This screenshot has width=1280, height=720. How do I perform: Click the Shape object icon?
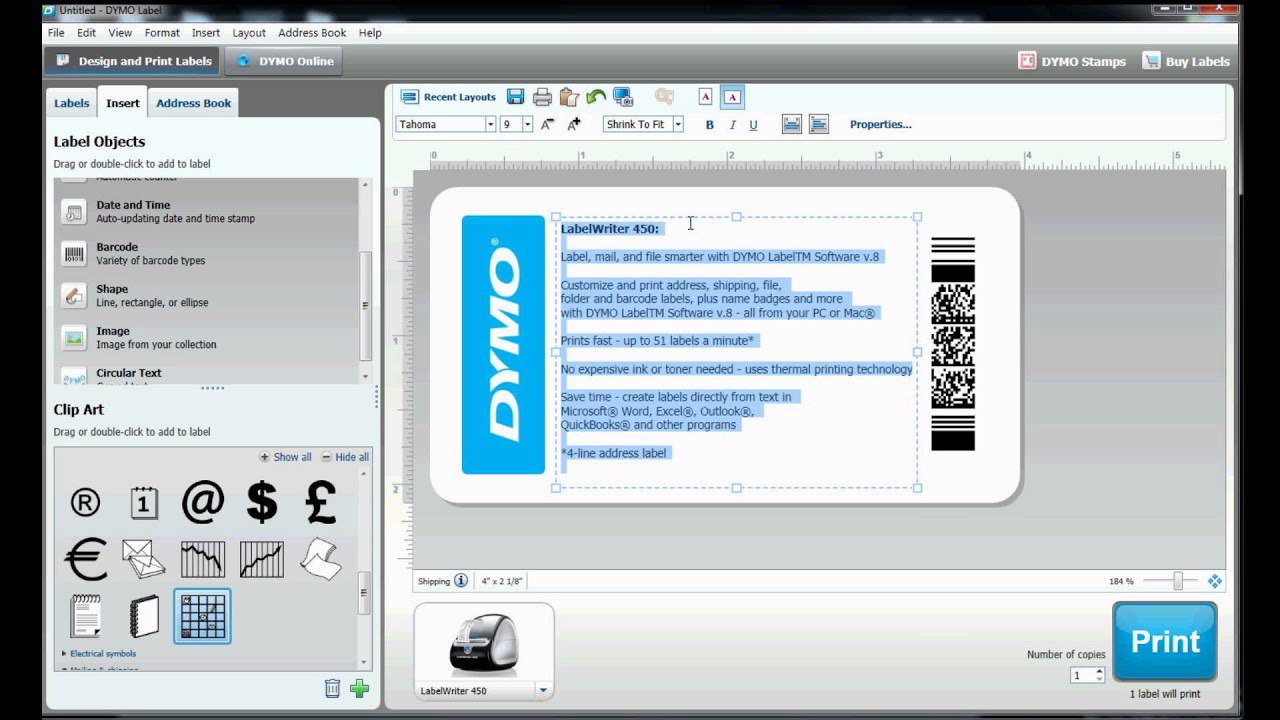tap(74, 296)
